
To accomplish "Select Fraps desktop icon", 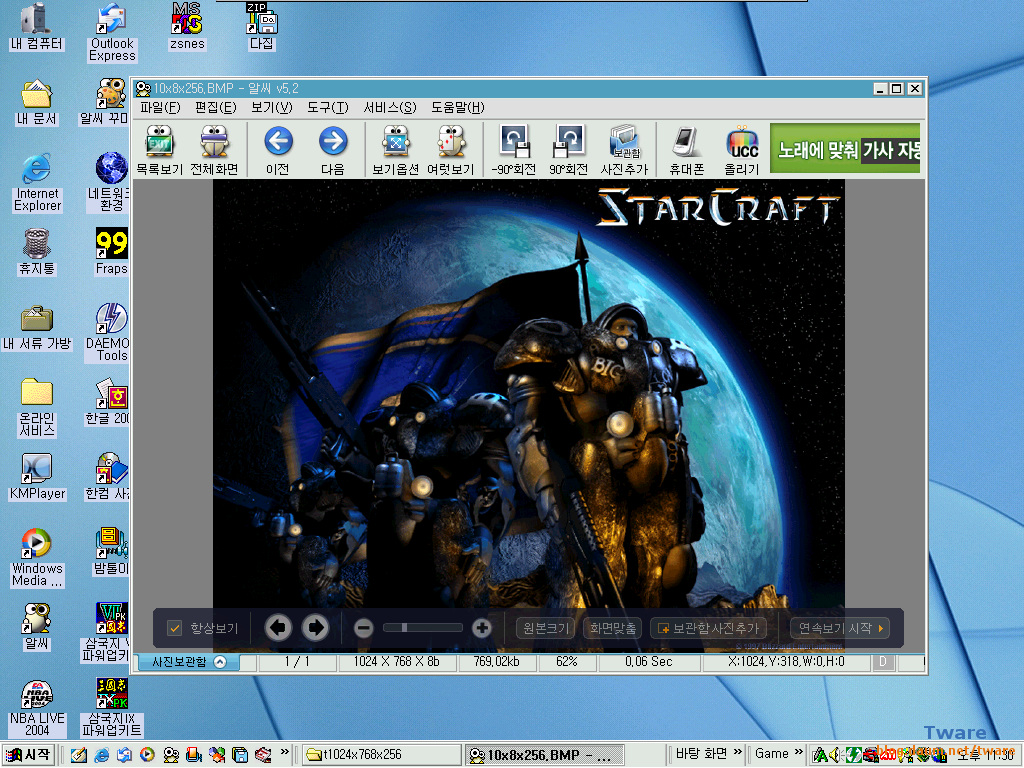I will coord(111,251).
